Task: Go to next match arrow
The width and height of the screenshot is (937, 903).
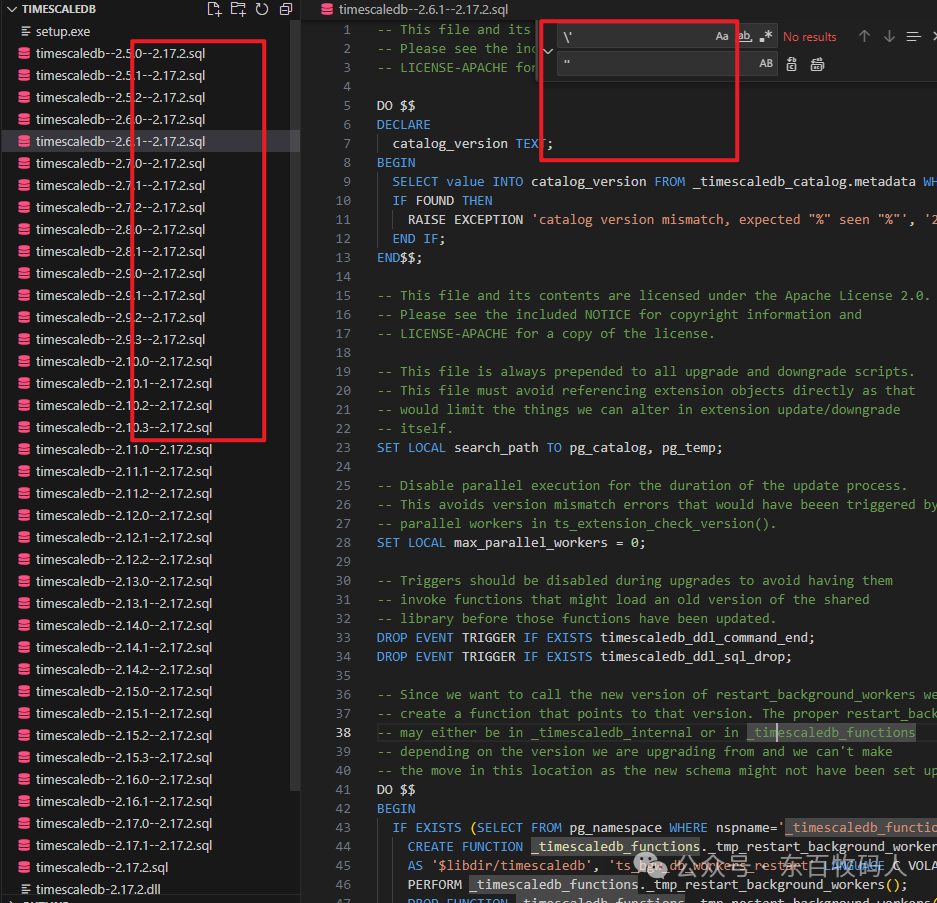Action: click(x=889, y=36)
